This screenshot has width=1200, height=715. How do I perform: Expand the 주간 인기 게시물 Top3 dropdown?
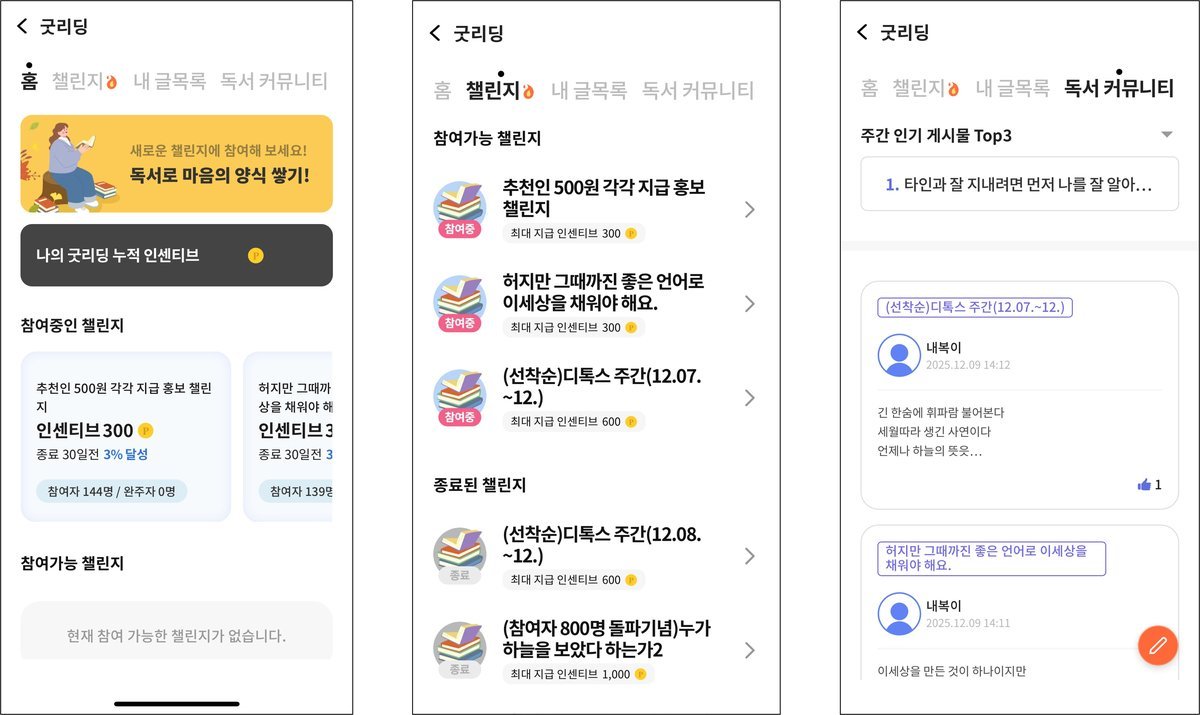click(1166, 135)
